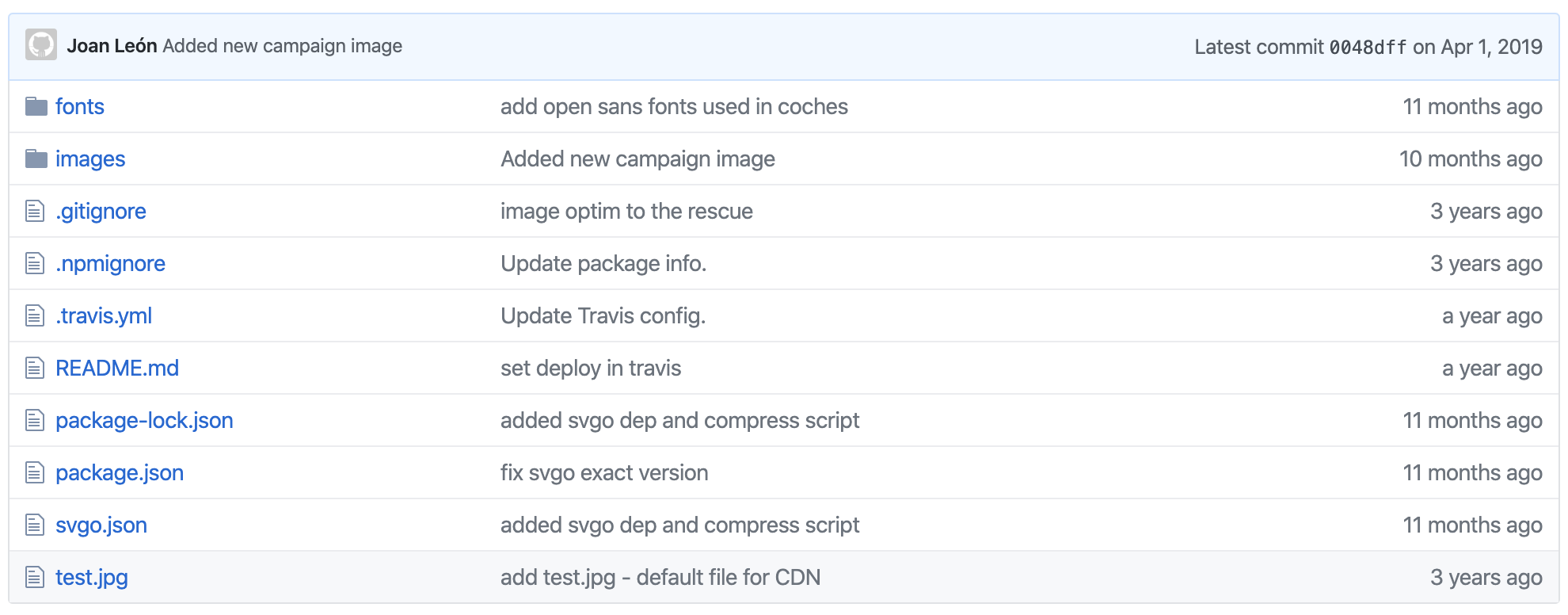Click the .gitignore file icon

point(35,211)
